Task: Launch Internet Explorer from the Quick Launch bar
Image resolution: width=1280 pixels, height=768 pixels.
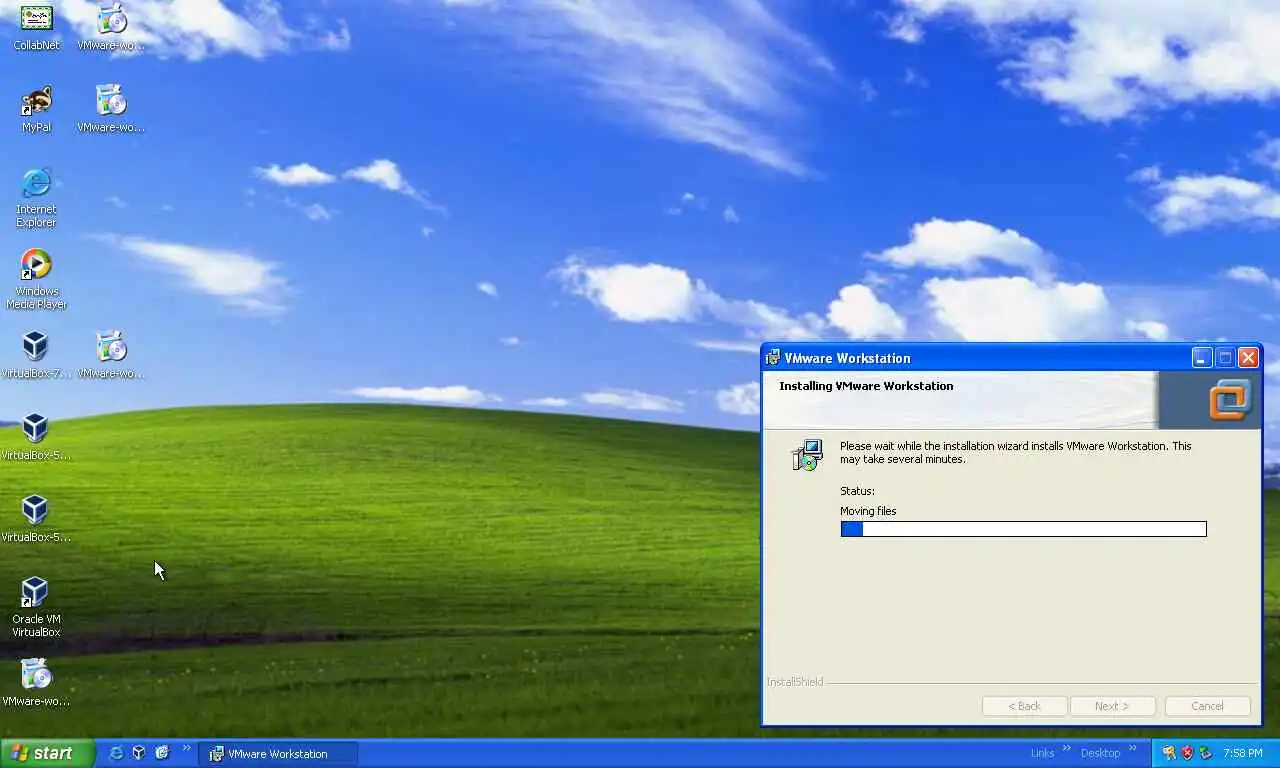Action: [116, 753]
